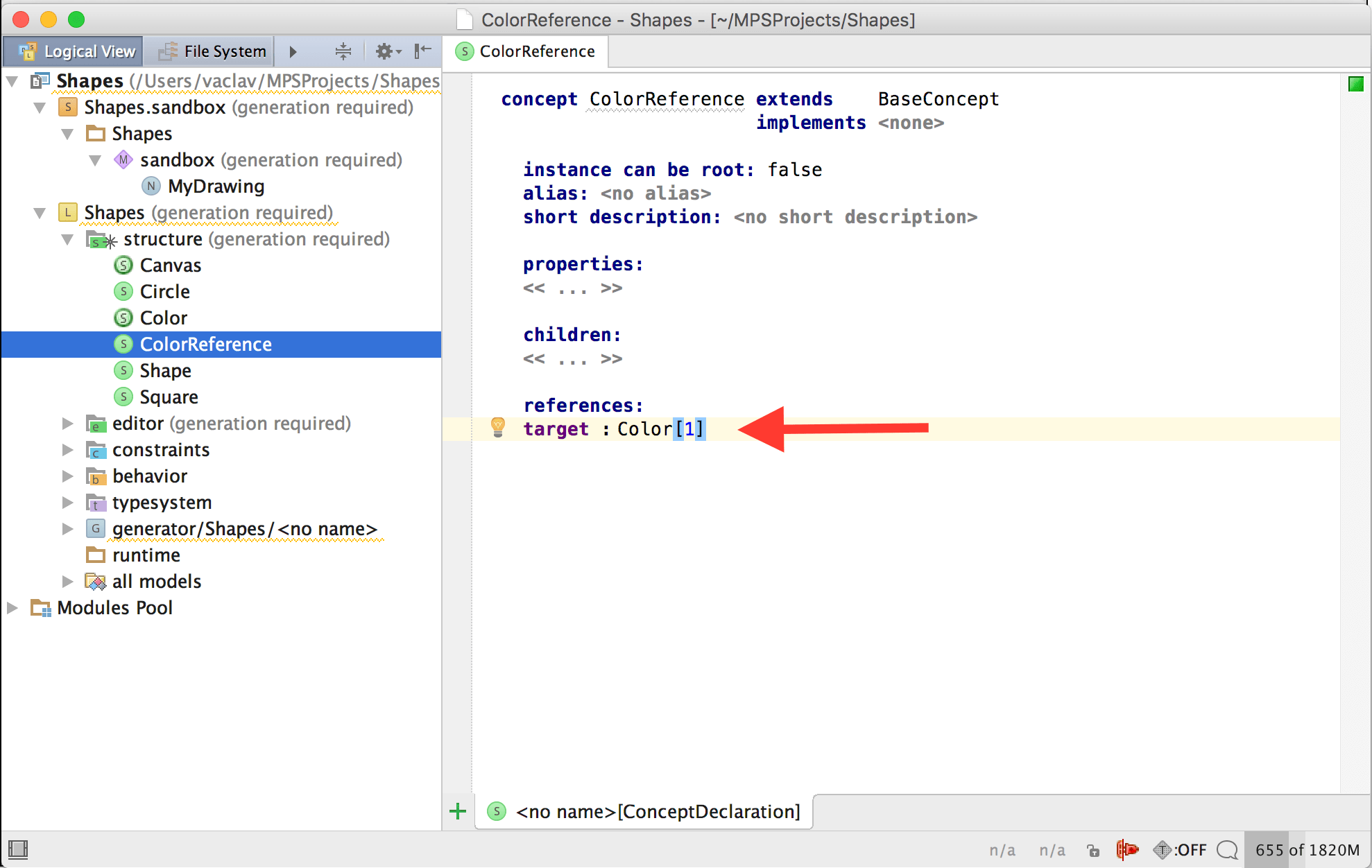
Task: Click the read-only lock status icon
Action: point(1093,850)
